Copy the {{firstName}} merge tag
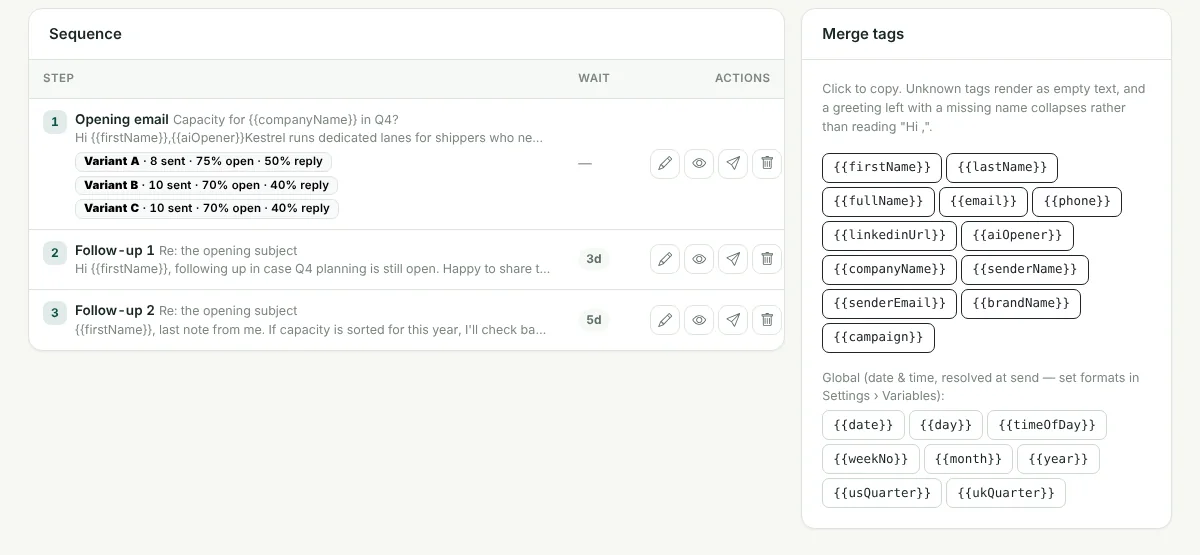Image resolution: width=1200 pixels, height=555 pixels. (x=882, y=167)
